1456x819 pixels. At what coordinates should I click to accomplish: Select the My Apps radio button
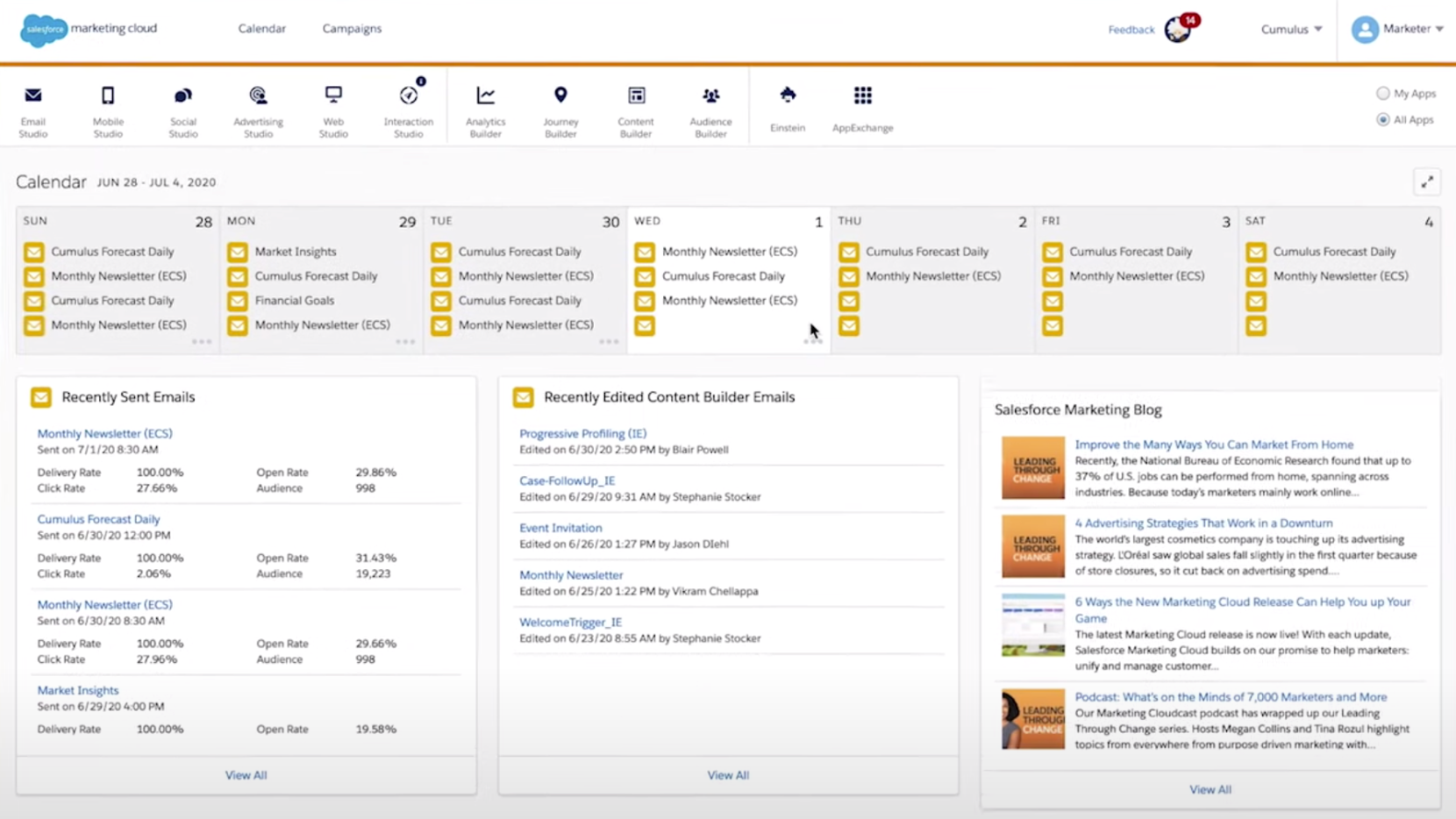pos(1382,93)
